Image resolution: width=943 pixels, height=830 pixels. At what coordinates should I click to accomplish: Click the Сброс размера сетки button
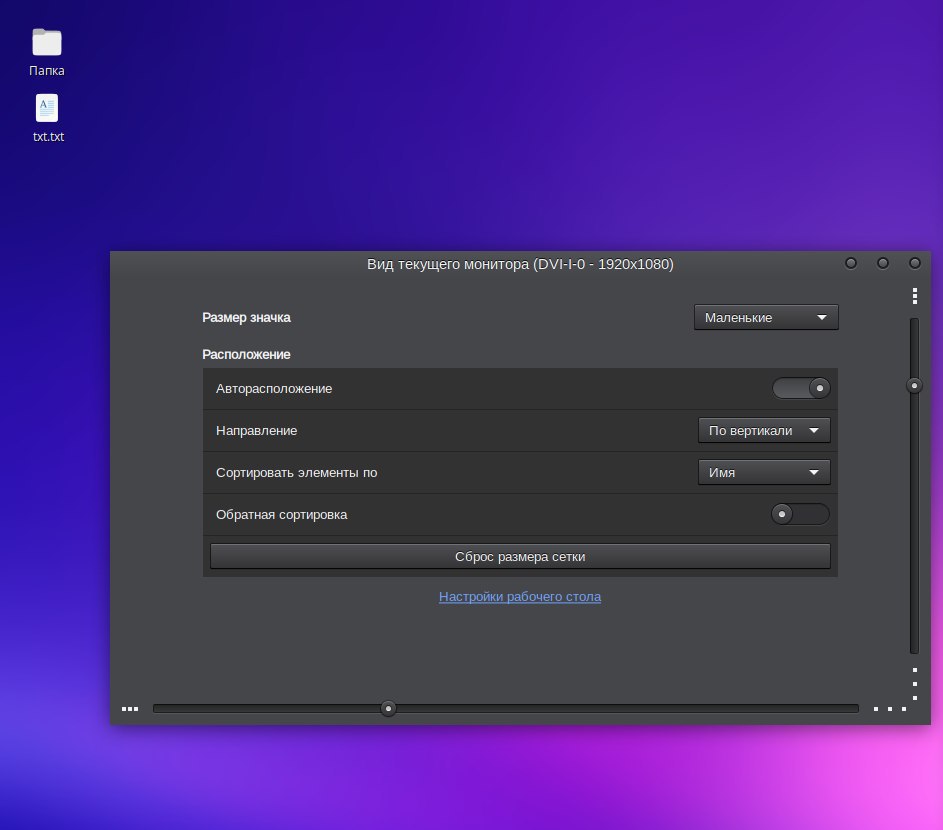point(520,556)
